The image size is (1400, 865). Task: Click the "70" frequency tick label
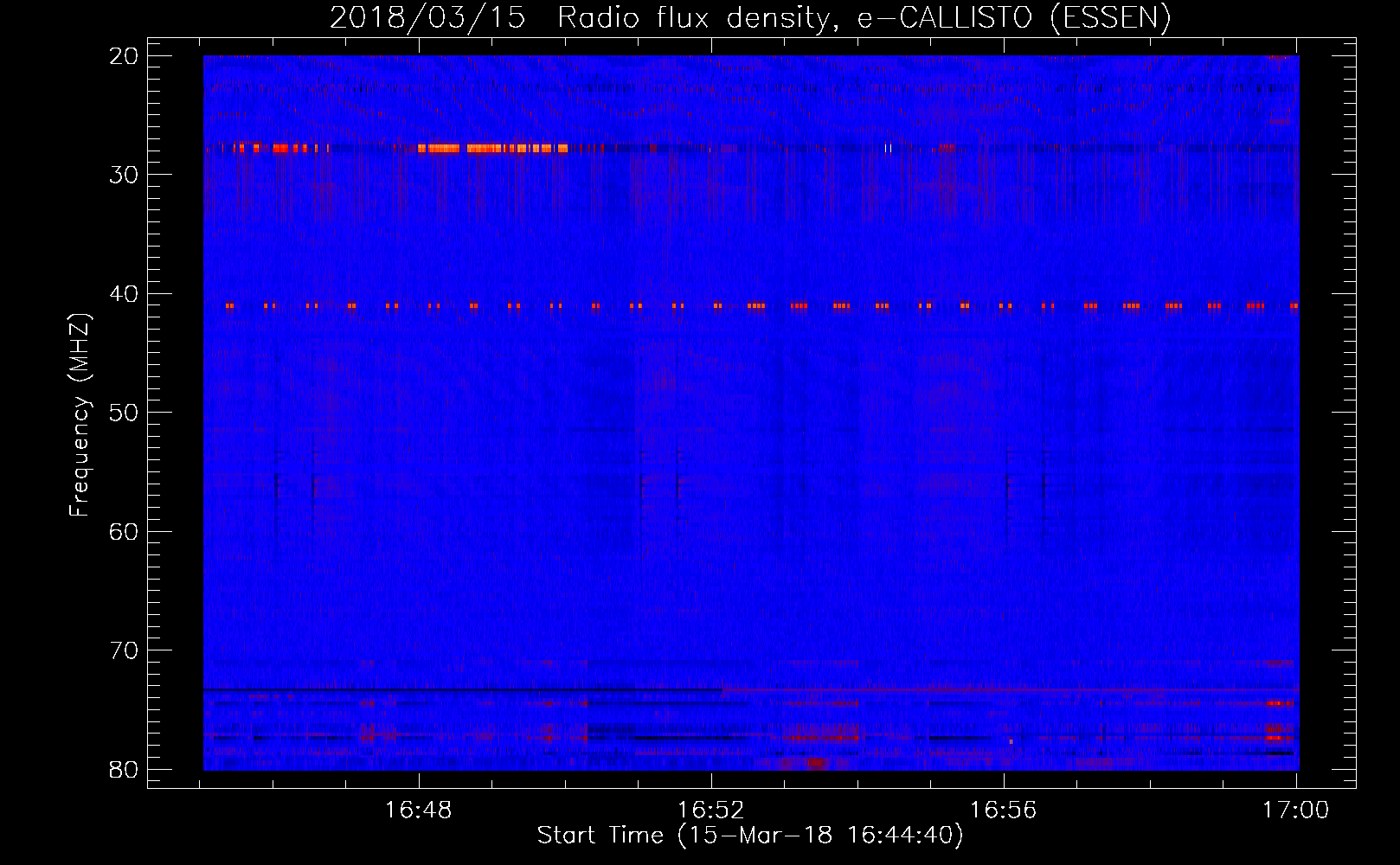coord(125,650)
